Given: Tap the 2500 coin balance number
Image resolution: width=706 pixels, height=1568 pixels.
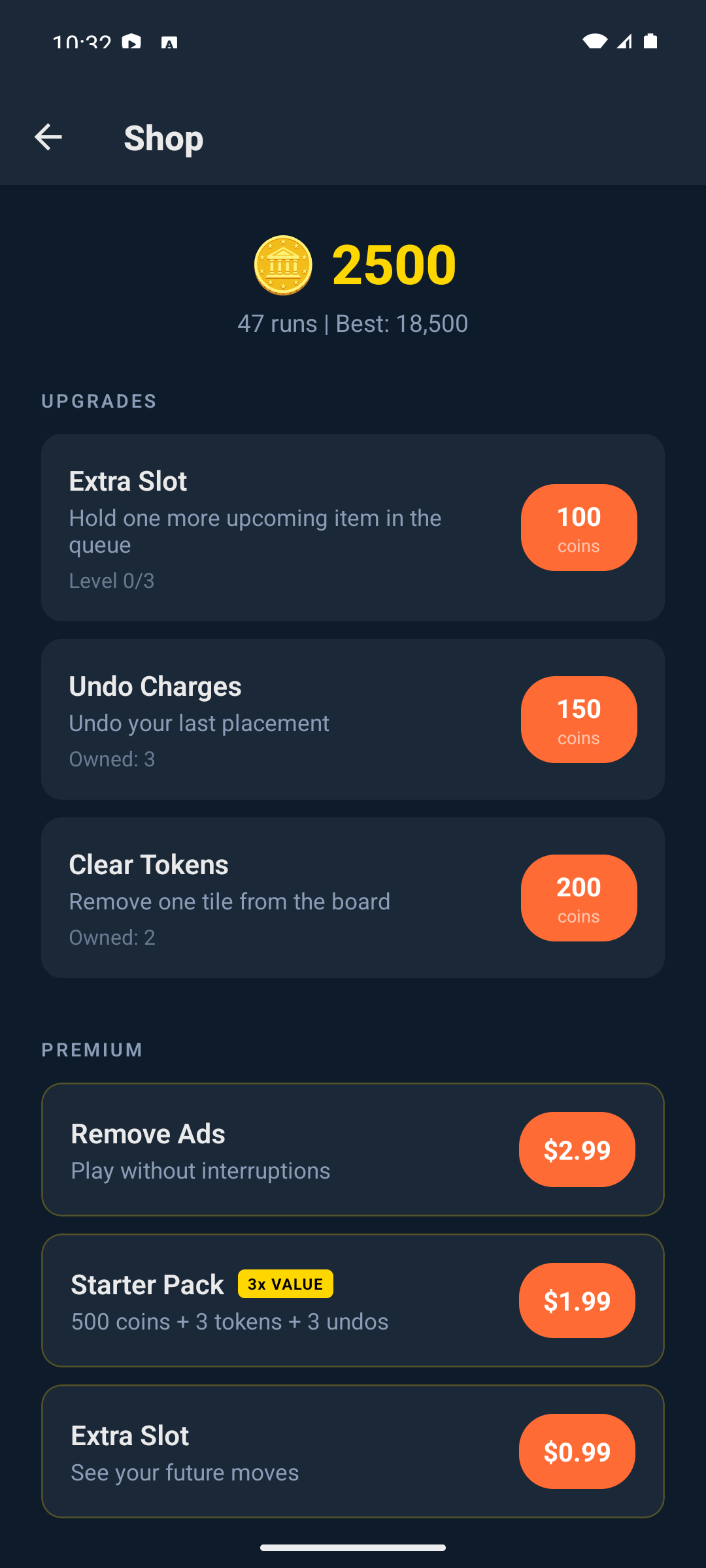Looking at the screenshot, I should pos(394,265).
